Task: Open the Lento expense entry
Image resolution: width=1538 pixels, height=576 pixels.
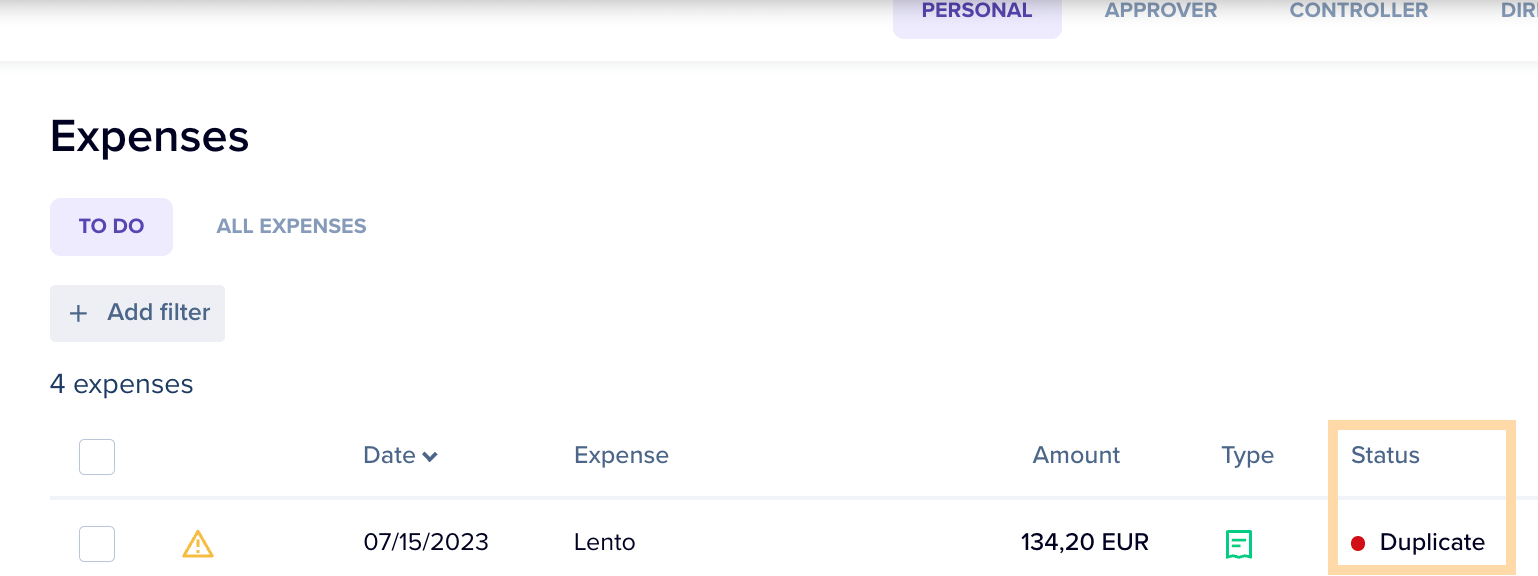Action: (x=604, y=543)
